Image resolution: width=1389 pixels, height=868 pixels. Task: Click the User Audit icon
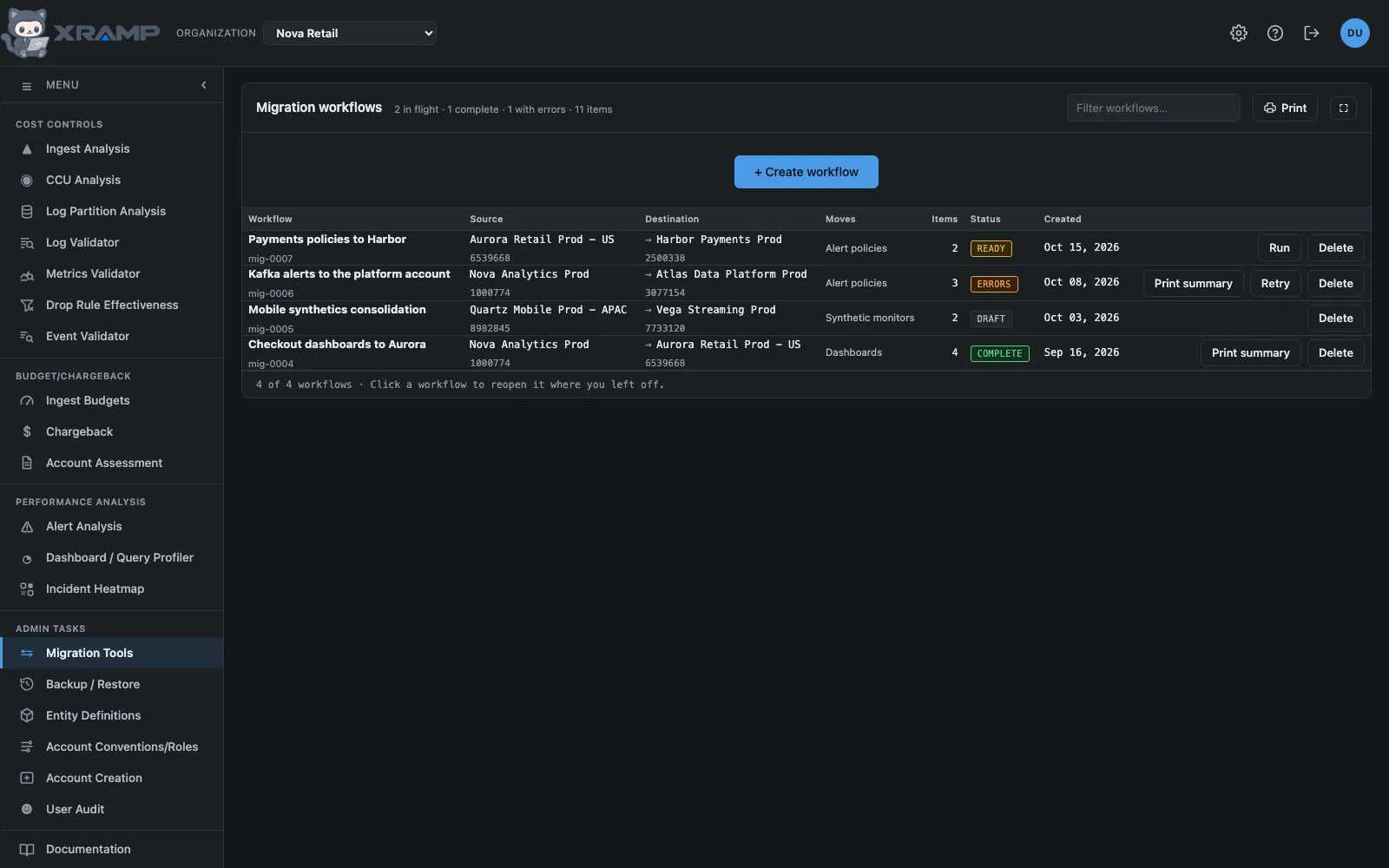point(27,810)
